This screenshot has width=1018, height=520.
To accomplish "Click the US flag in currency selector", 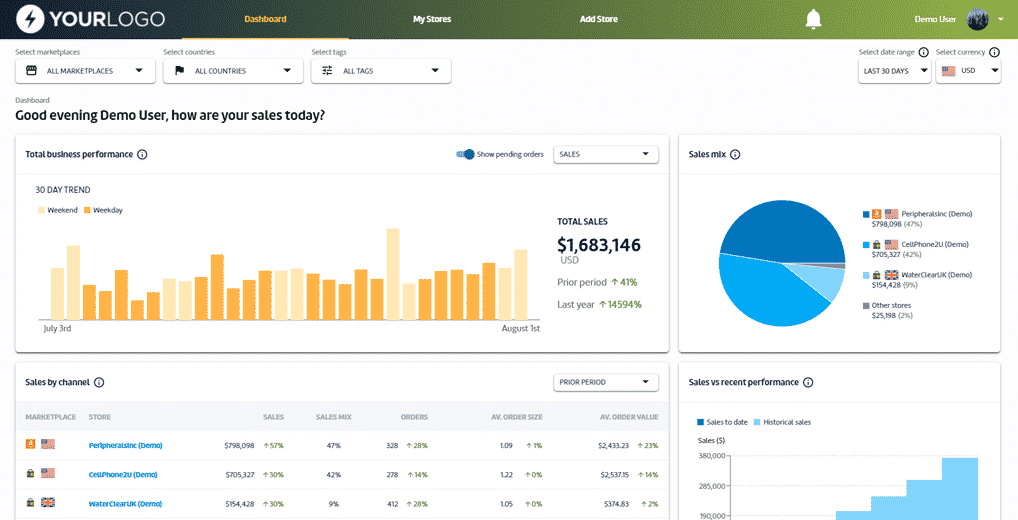I will click(x=949, y=71).
